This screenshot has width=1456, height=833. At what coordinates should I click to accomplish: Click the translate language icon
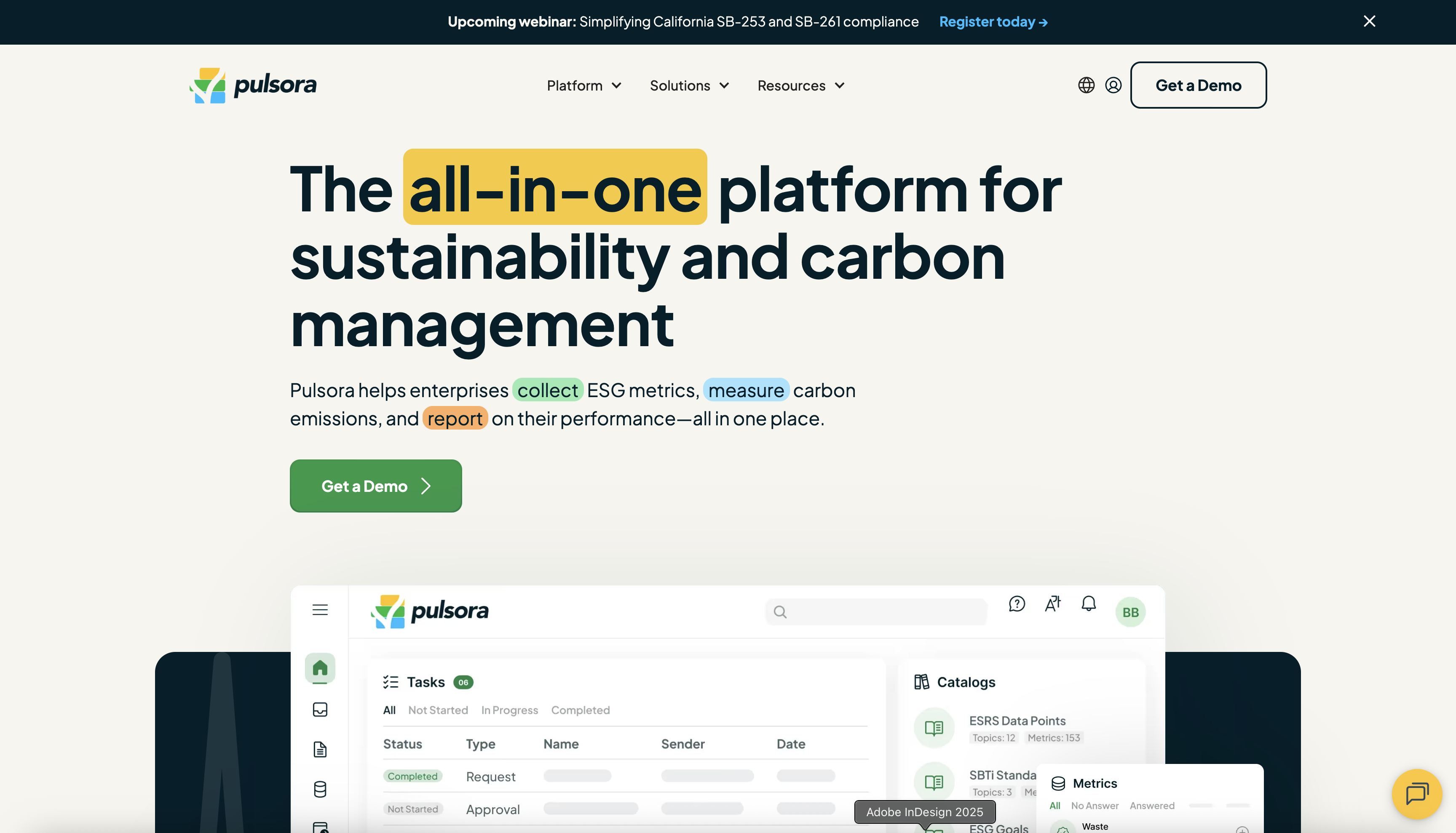1052,603
